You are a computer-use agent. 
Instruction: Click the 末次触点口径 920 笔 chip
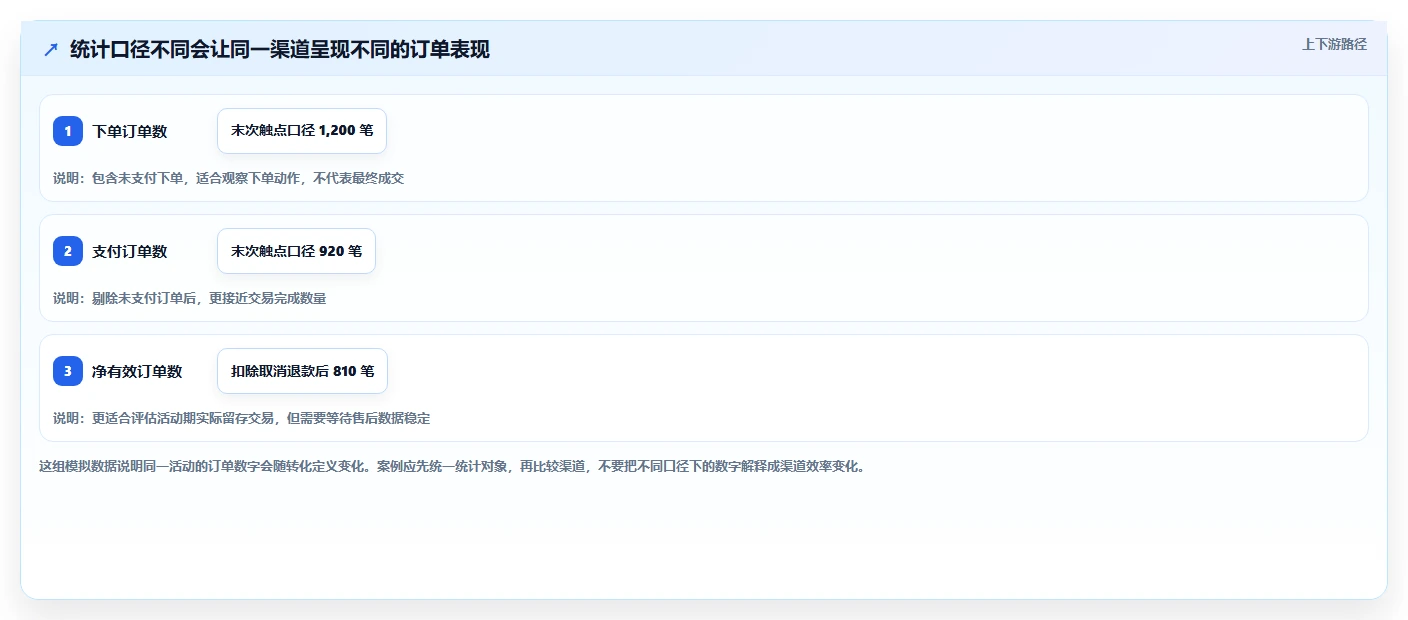(296, 251)
